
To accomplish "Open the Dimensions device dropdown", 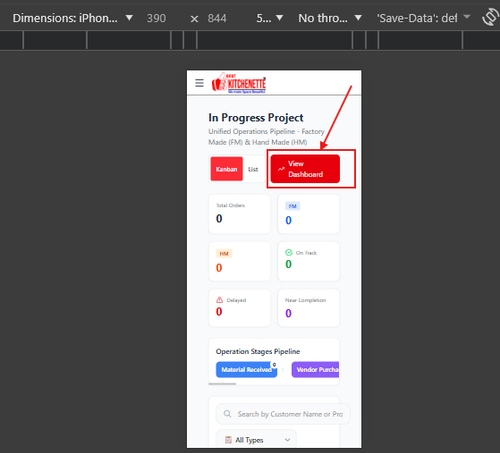I will (x=73, y=18).
